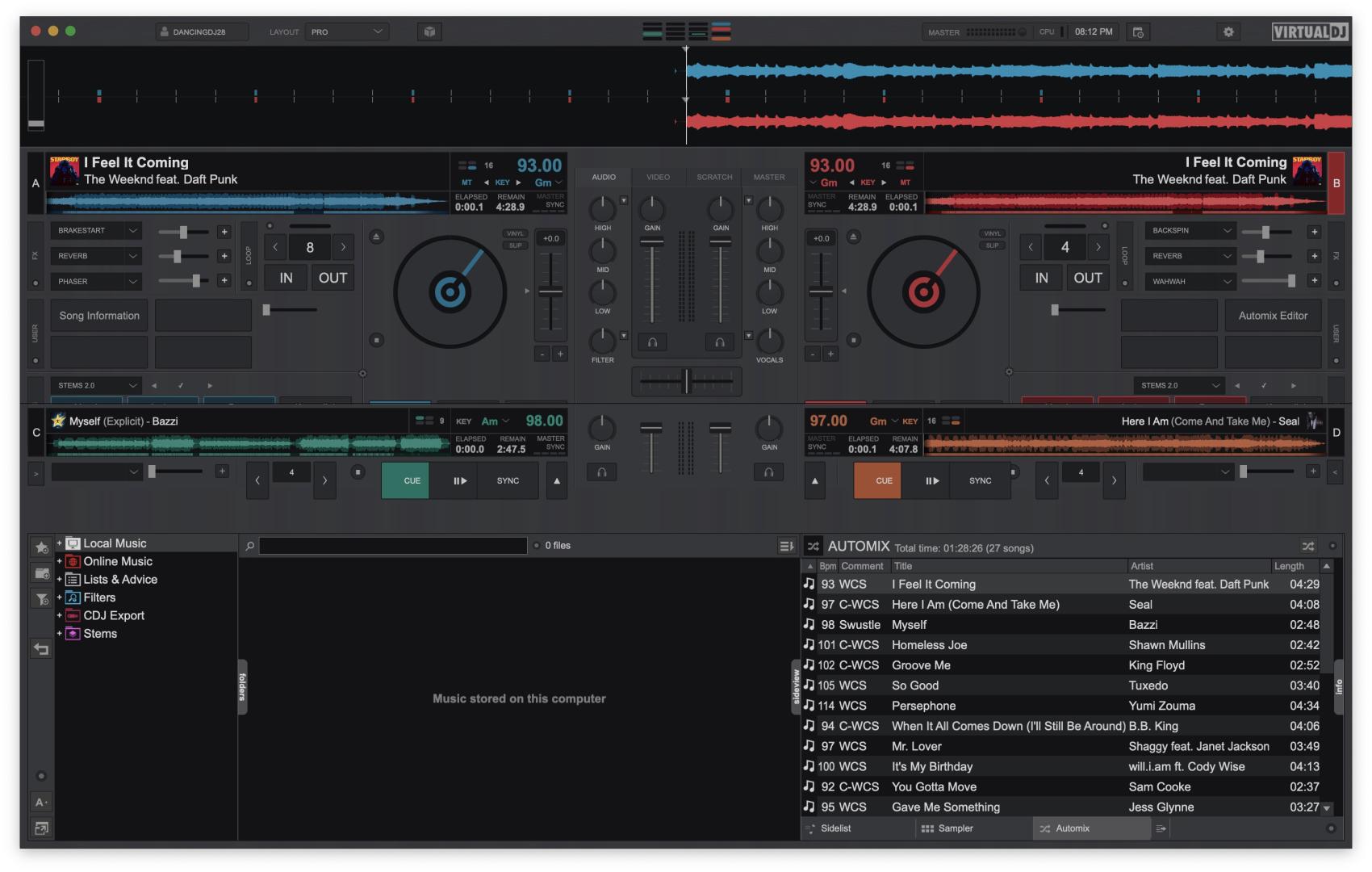Click loop IN button on deck A
Screen dimensions: 1372x872
287,278
